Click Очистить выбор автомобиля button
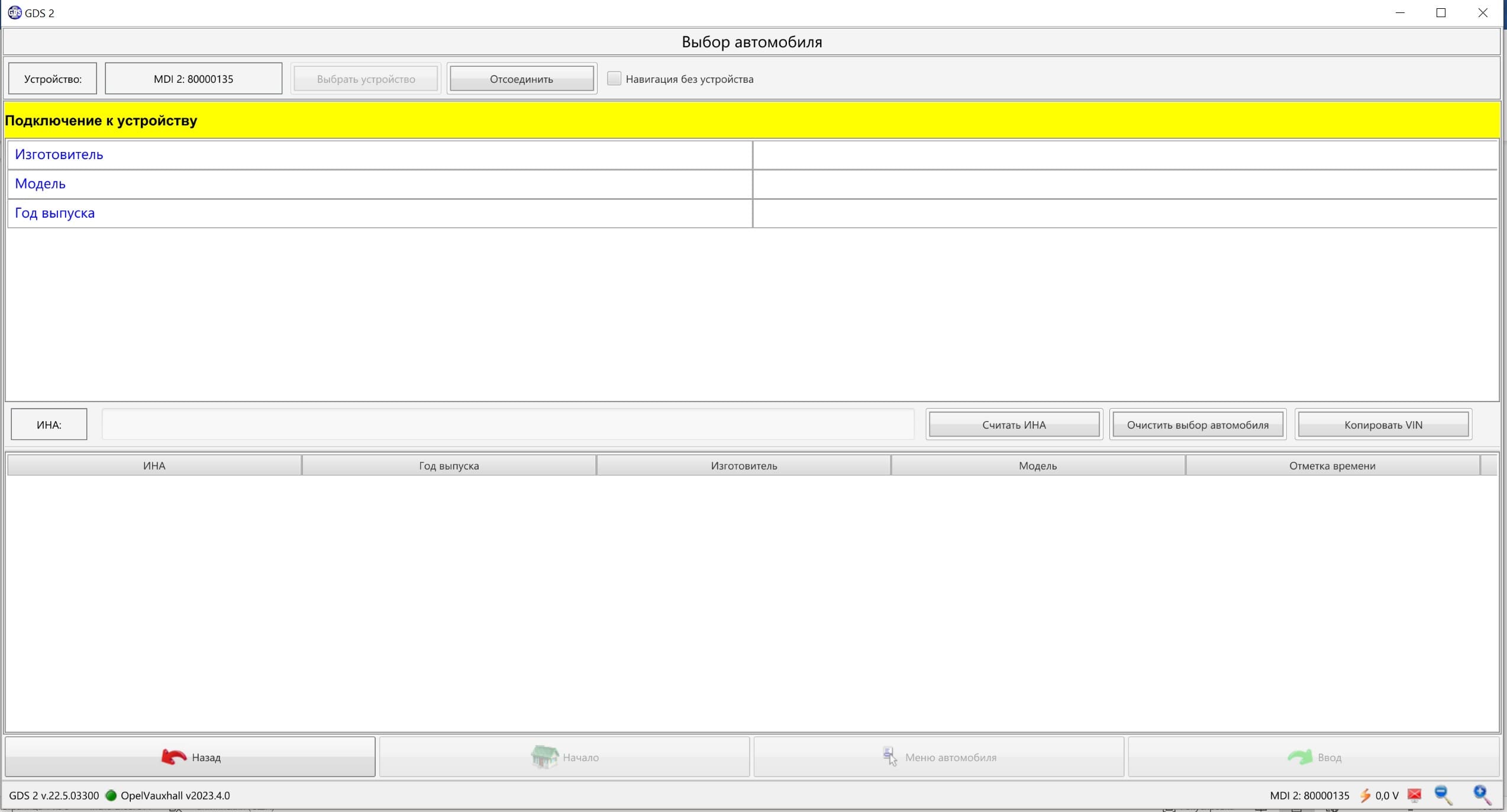 tap(1198, 425)
